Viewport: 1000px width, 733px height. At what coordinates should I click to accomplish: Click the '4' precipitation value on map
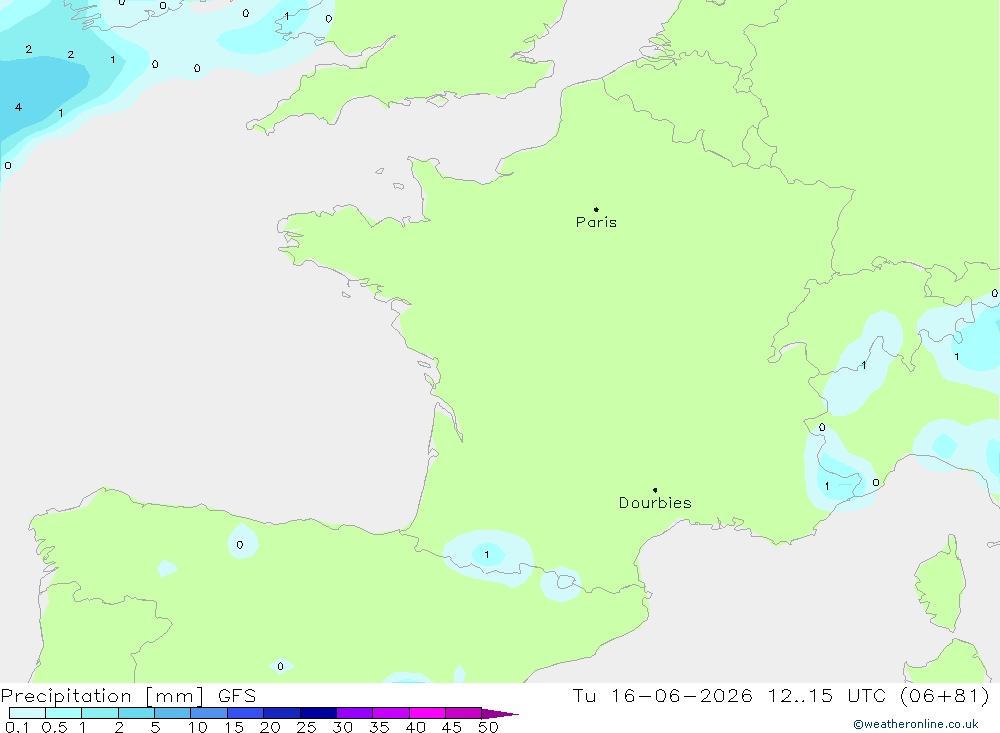click(x=18, y=107)
